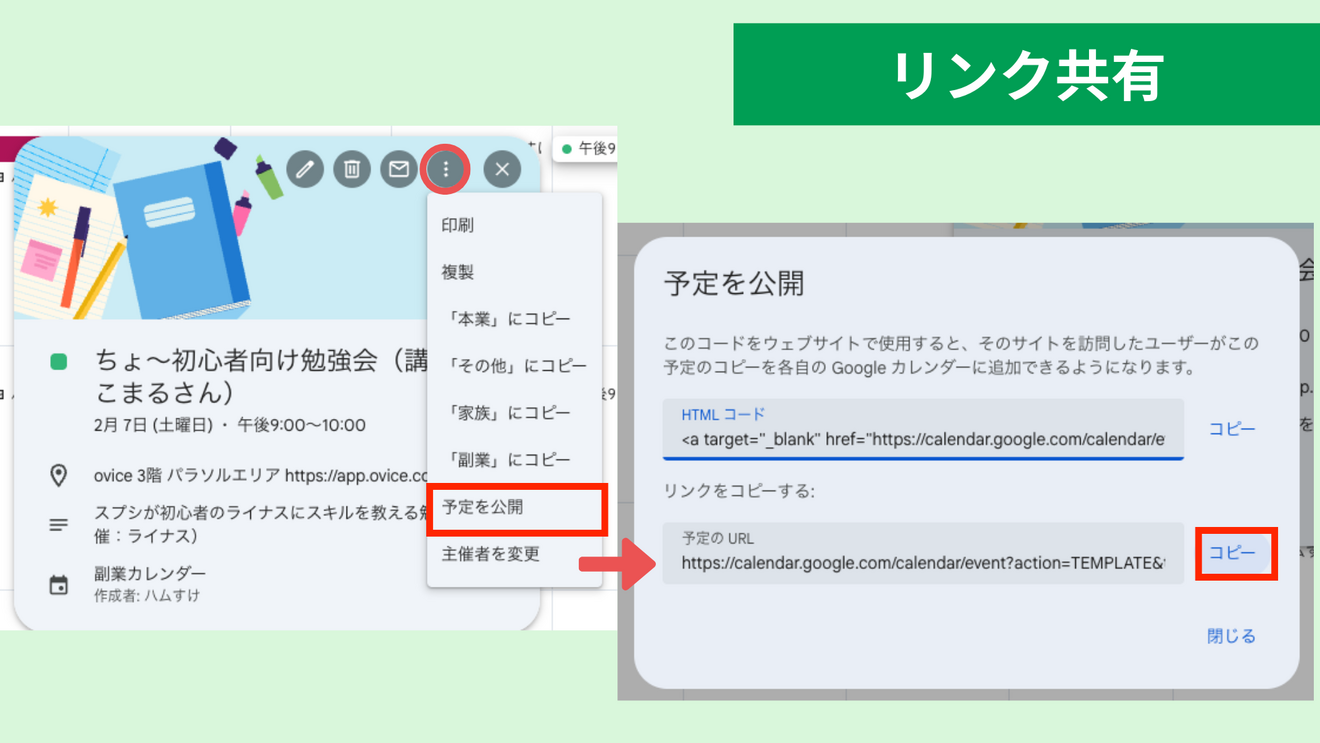Click 閉じる to close the dialog

(x=1231, y=636)
